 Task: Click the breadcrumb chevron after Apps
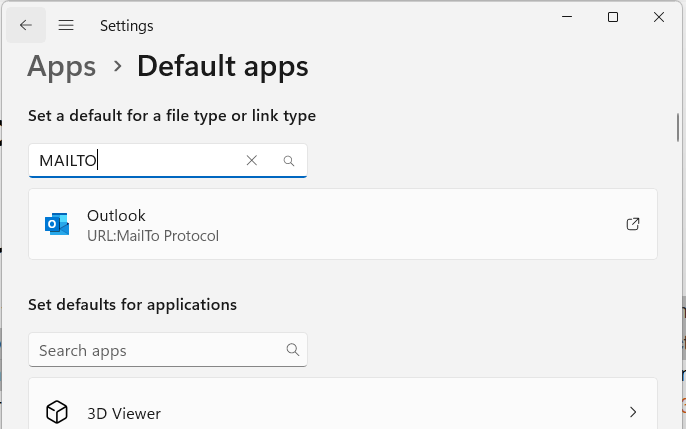[117, 67]
